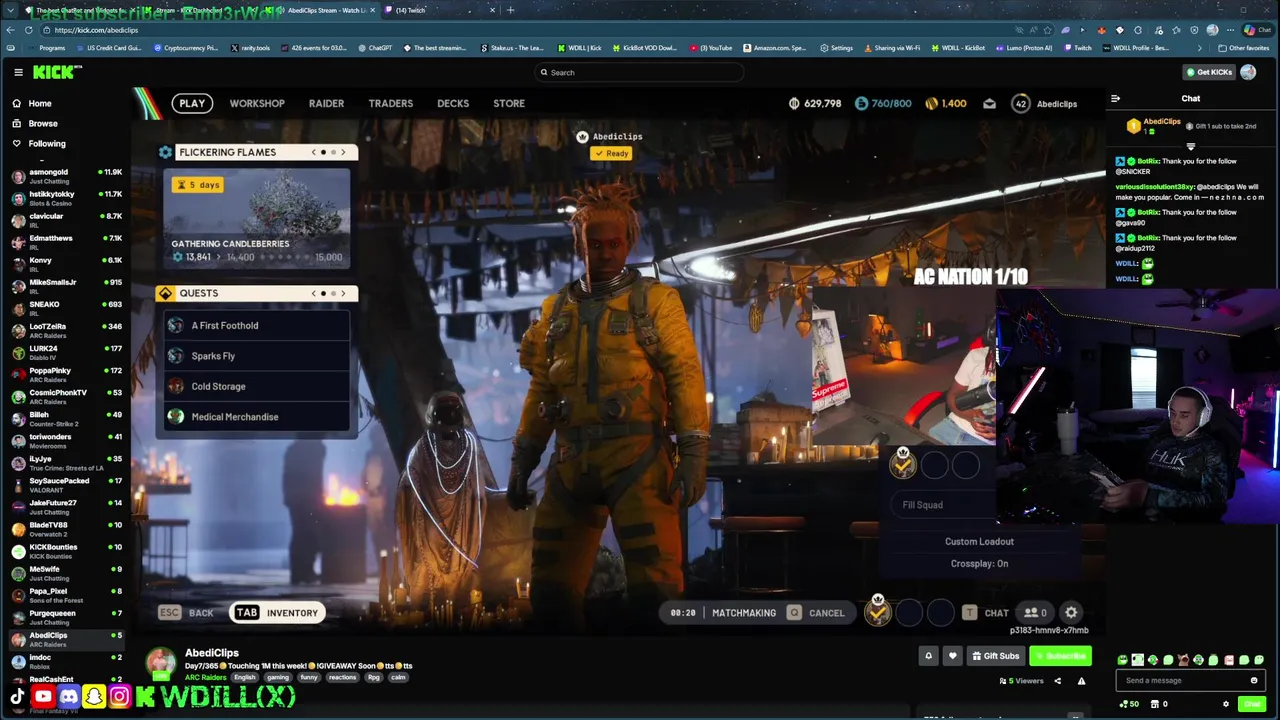Select the WORKSHOP tab in game menu

coord(257,103)
